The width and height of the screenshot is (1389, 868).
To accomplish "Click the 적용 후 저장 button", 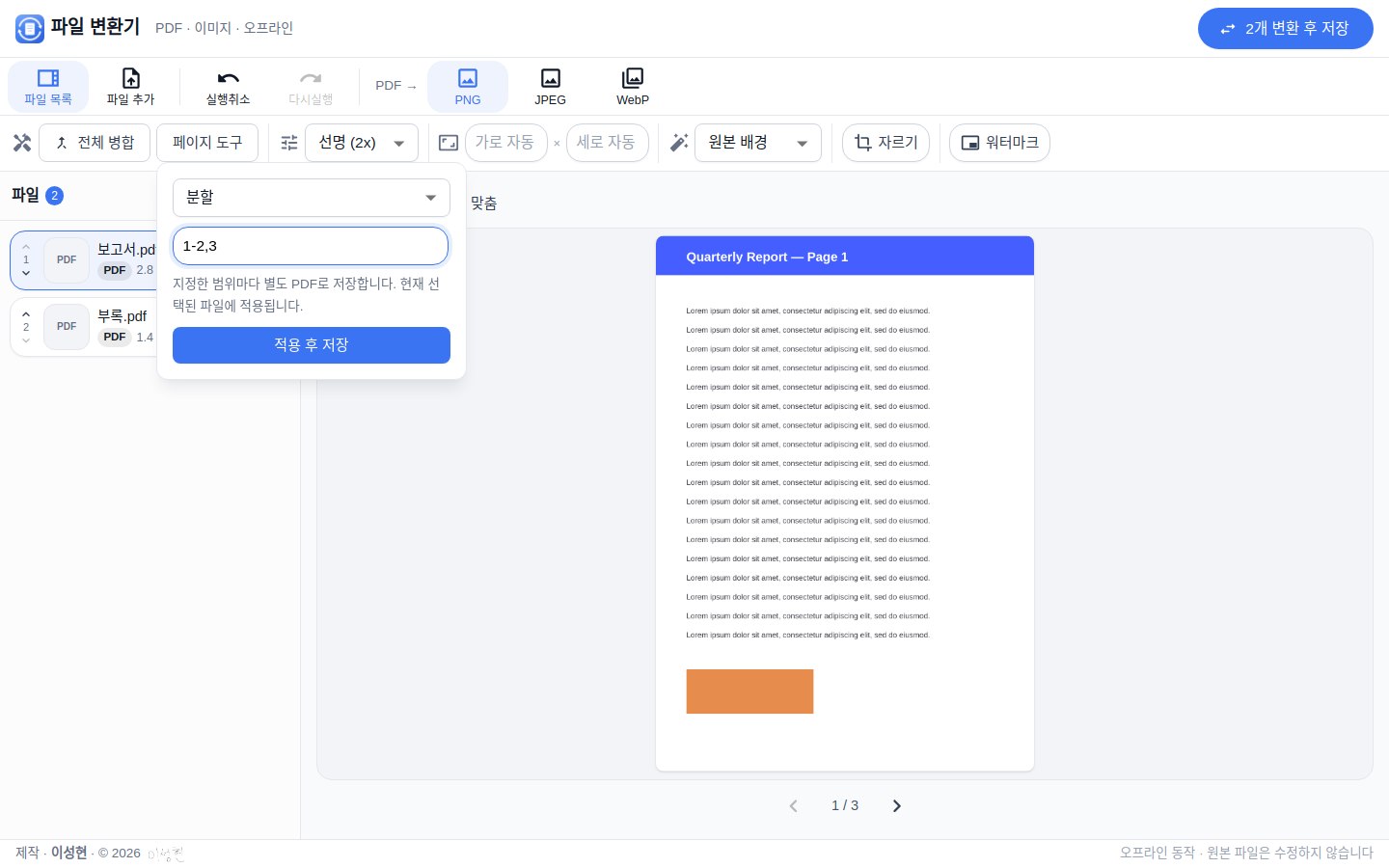I will pos(312,345).
